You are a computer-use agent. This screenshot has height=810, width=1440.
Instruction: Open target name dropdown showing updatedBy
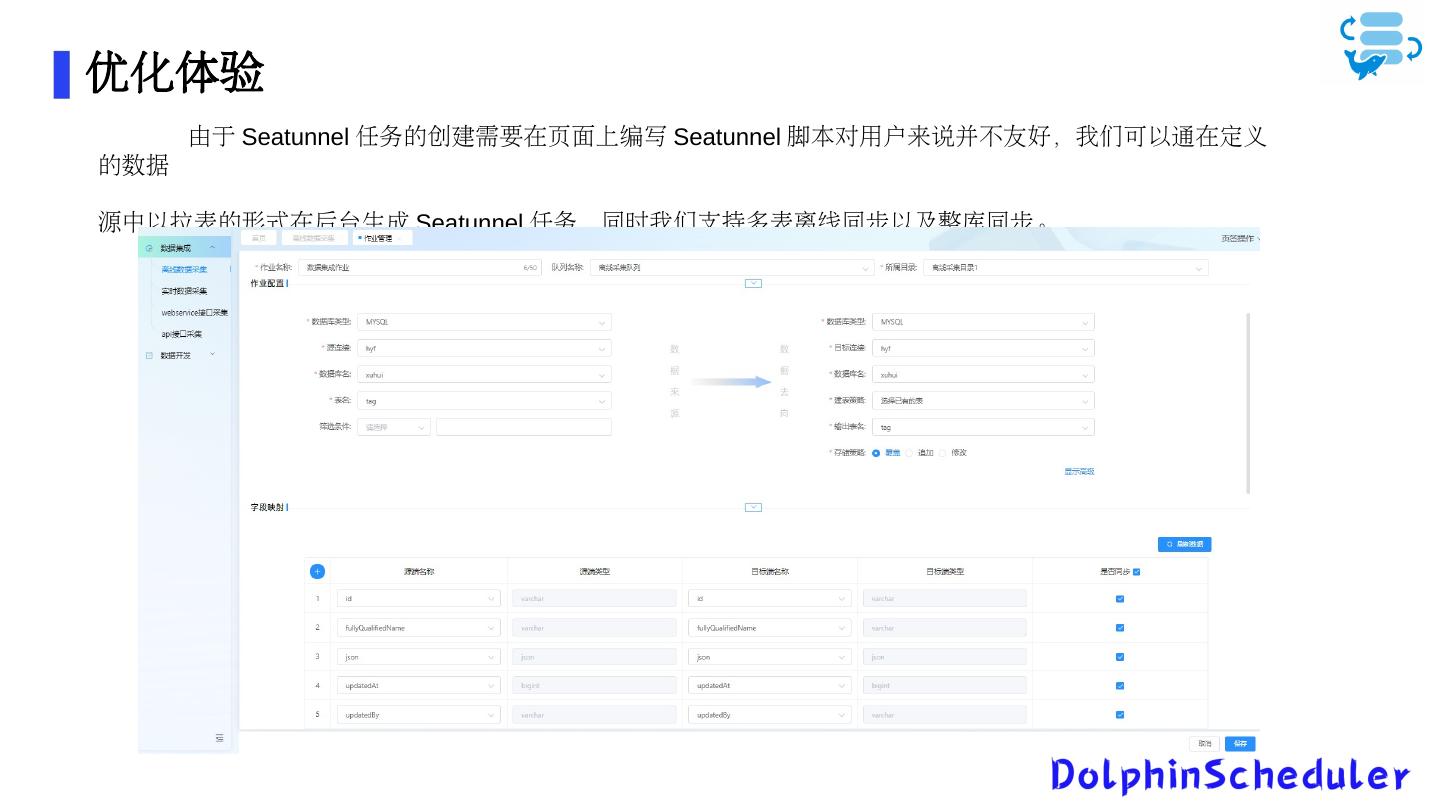point(770,715)
